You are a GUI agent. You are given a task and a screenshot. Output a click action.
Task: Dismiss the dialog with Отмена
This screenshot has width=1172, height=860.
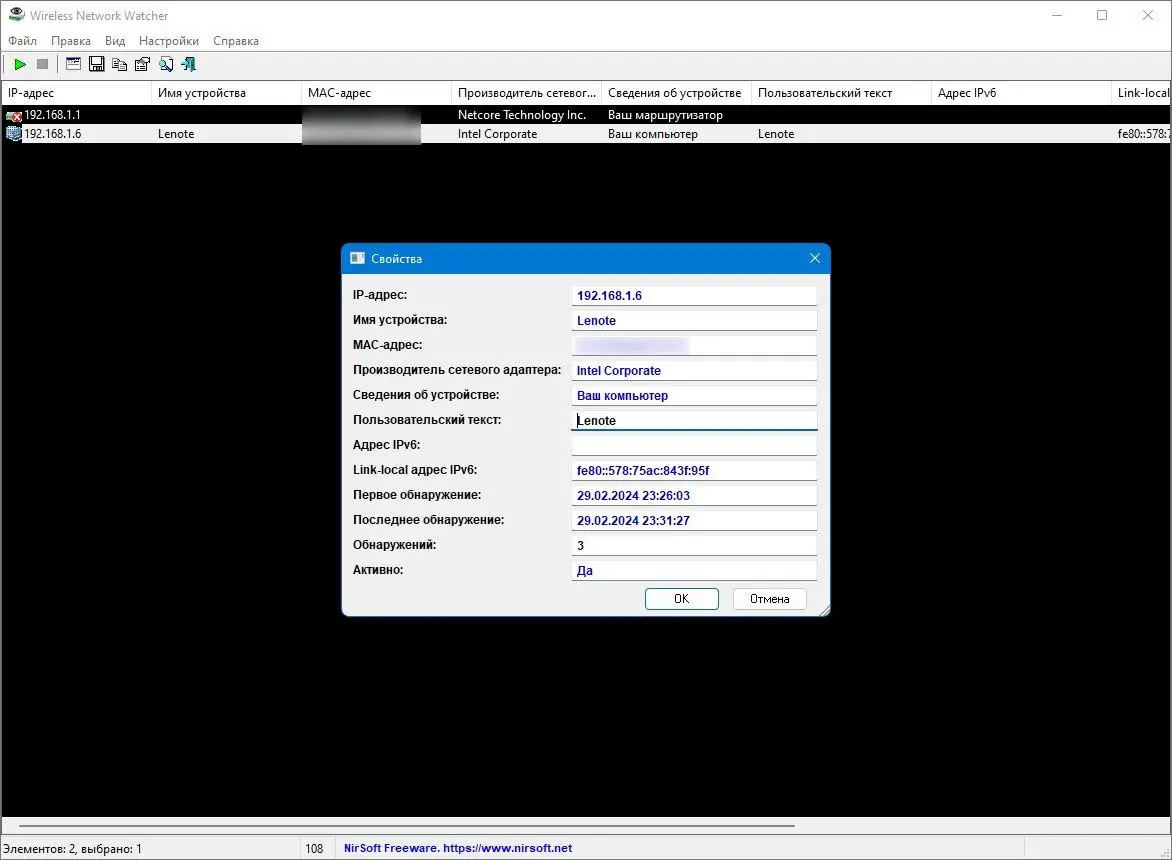pos(769,598)
